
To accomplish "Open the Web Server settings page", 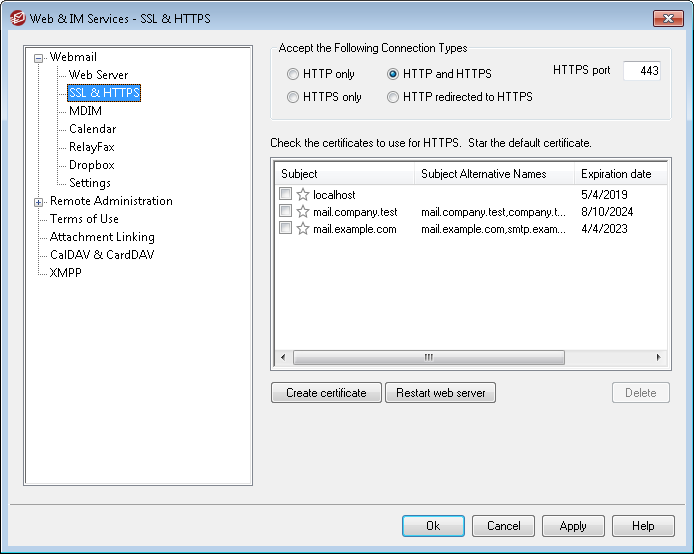I will pyautogui.click(x=98, y=75).
